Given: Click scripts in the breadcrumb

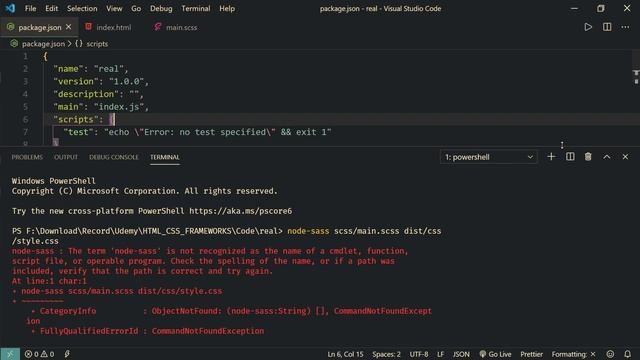Looking at the screenshot, I should 97,44.
